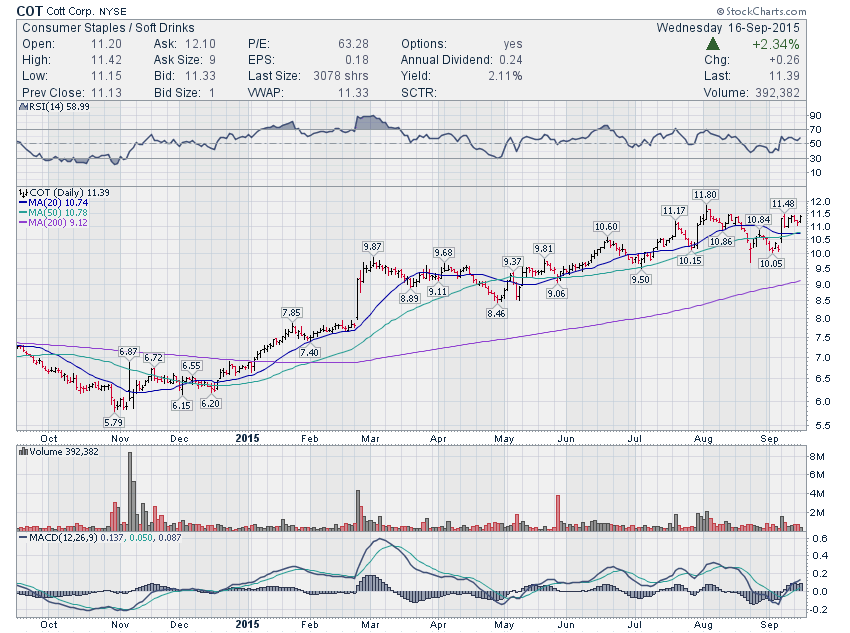Screen dimensions: 850x633
Task: Click the Low value '11.15'
Action: (x=106, y=76)
